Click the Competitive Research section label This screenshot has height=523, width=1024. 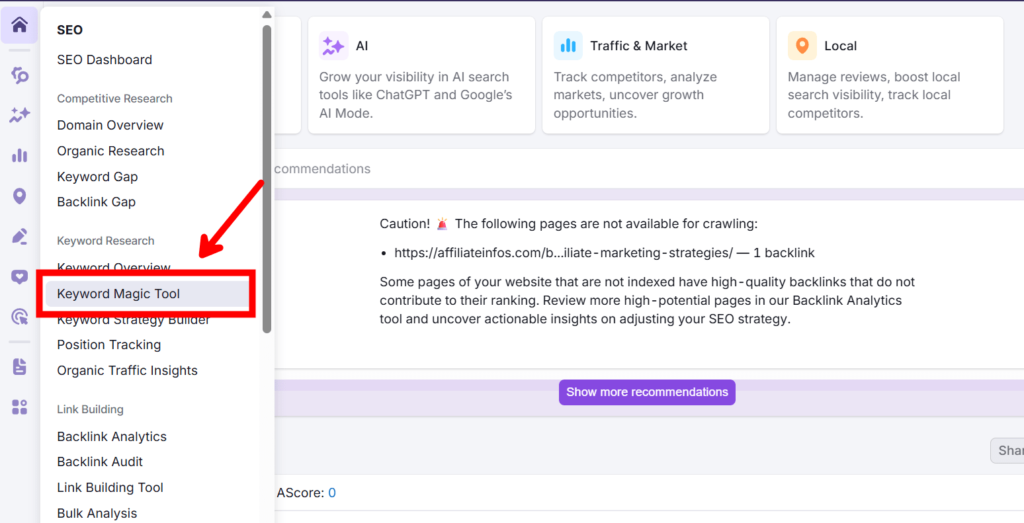(114, 99)
